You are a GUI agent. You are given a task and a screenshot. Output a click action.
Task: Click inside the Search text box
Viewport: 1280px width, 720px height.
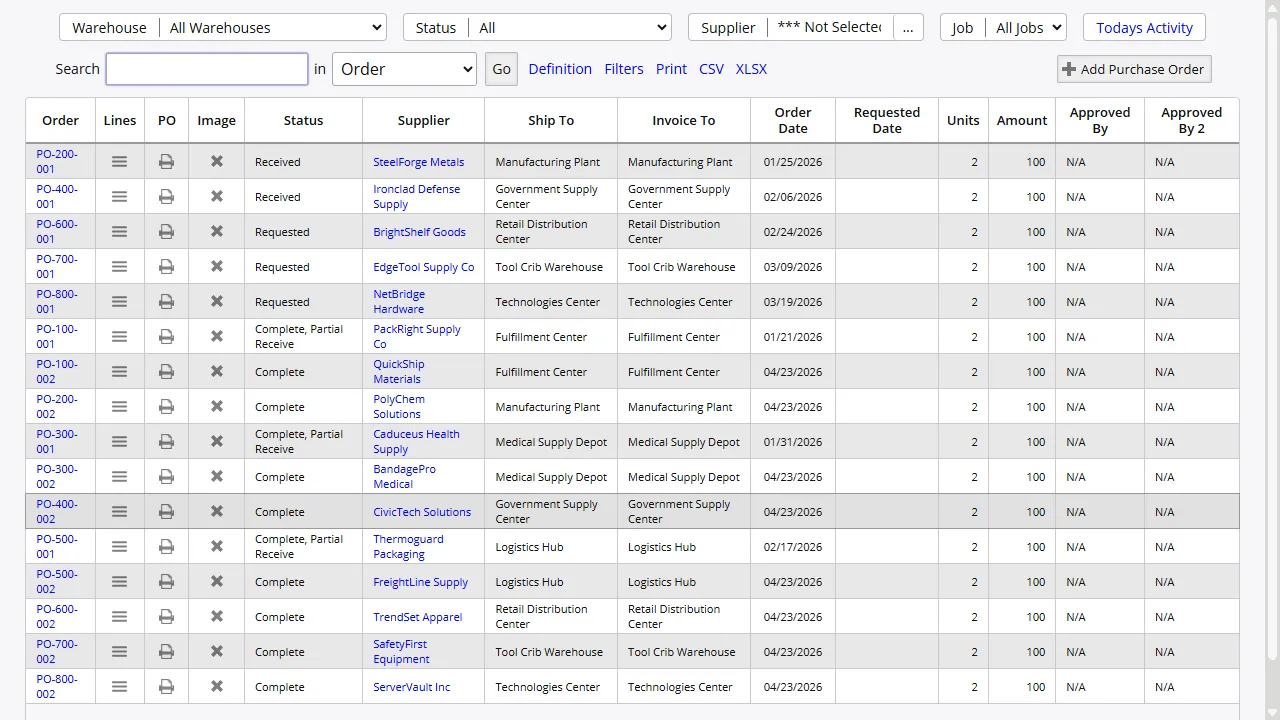(x=206, y=69)
